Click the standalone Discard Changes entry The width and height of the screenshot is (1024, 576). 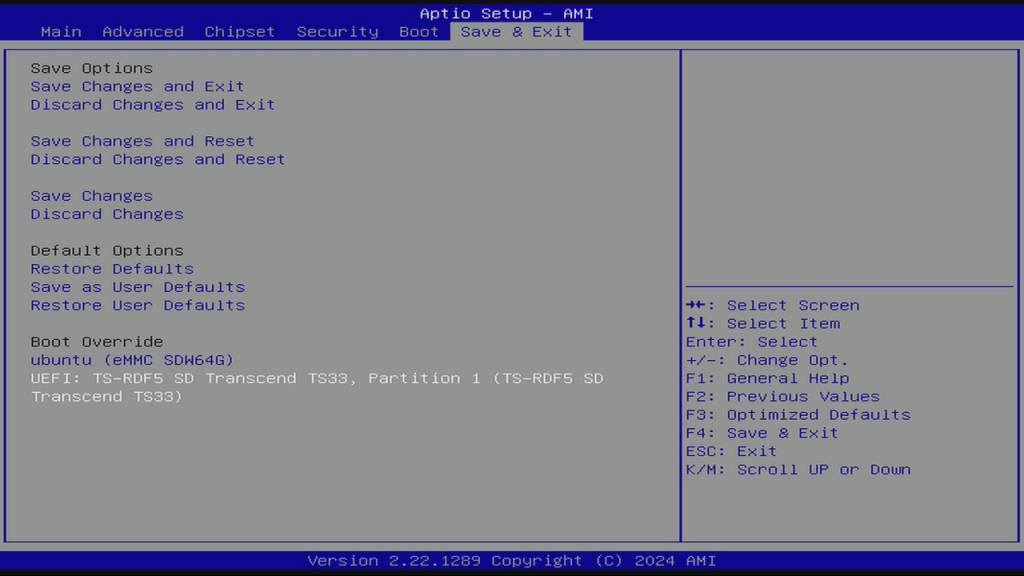tap(106, 214)
